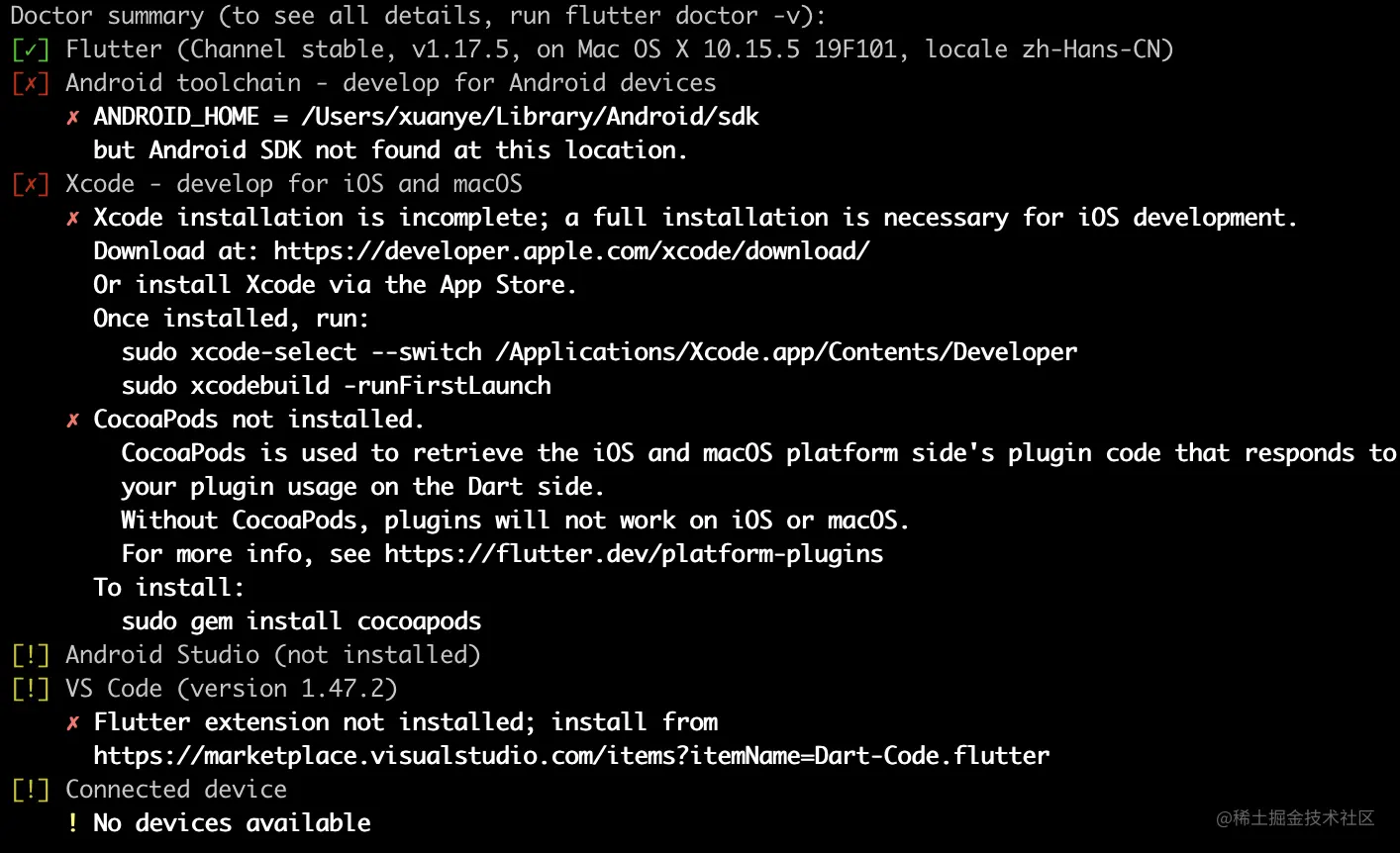Open the marketplace.visualstudio.com Dart-Code.flutter link
Viewport: 1400px width, 853px height.
(571, 756)
